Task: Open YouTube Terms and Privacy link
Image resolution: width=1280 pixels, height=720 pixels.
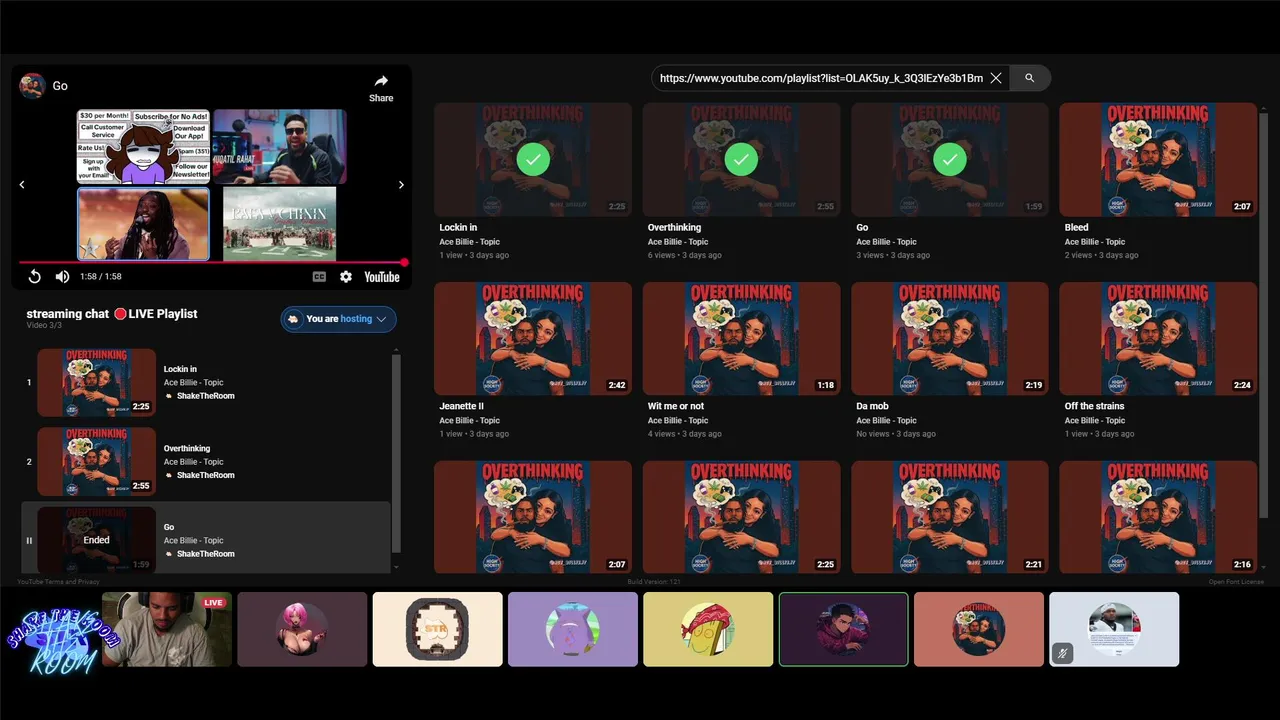Action: pos(58,582)
